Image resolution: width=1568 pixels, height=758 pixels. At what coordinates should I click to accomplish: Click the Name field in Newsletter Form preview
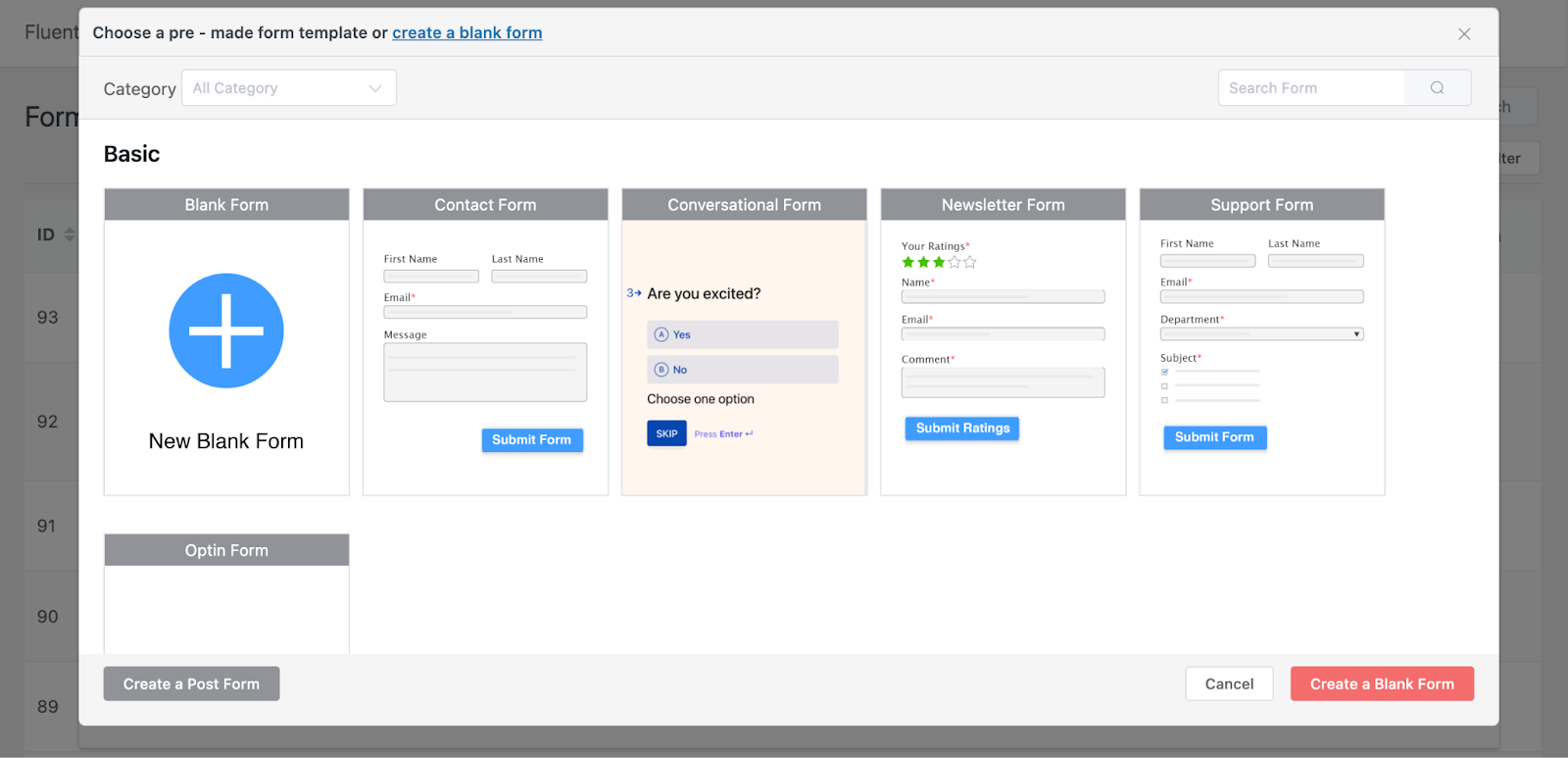click(x=1003, y=296)
